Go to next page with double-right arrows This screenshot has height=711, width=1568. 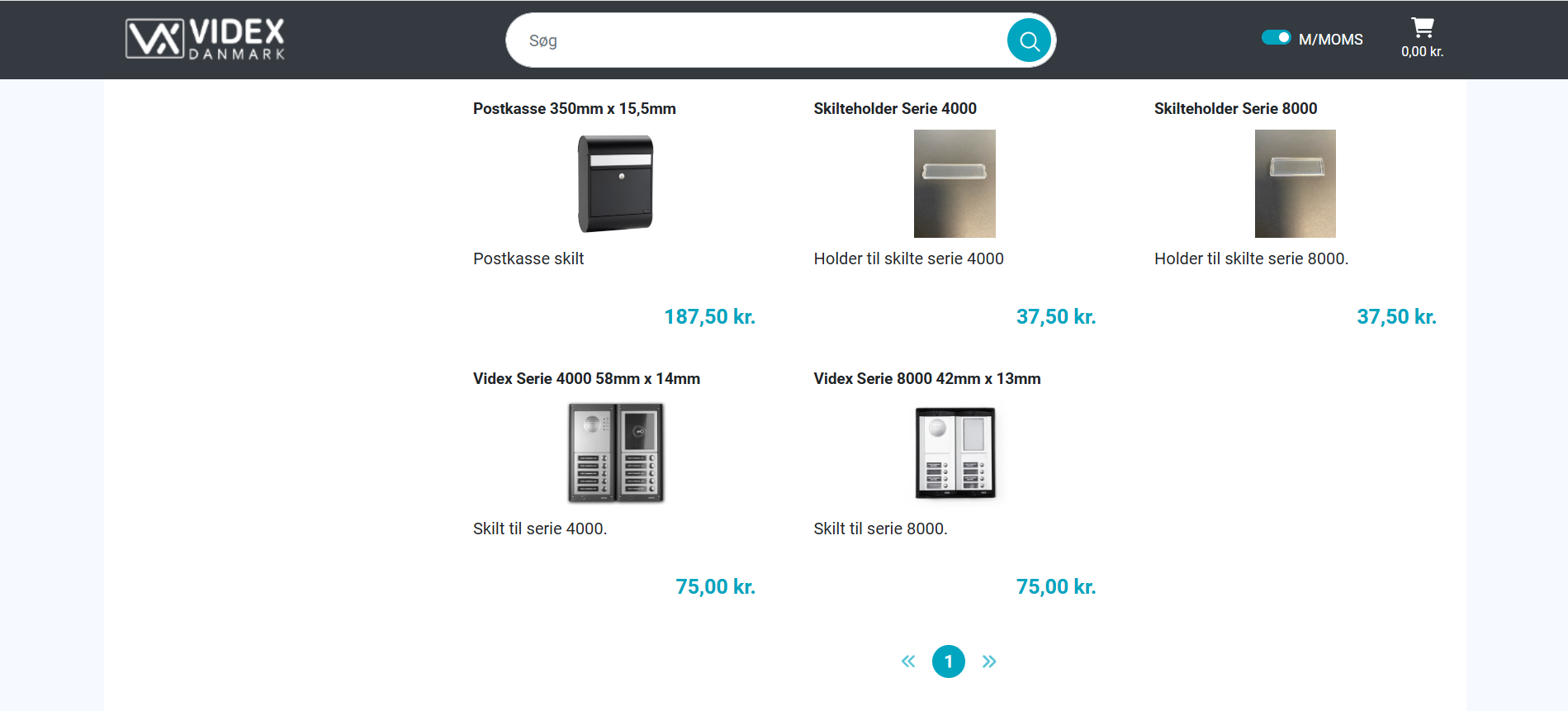point(989,661)
